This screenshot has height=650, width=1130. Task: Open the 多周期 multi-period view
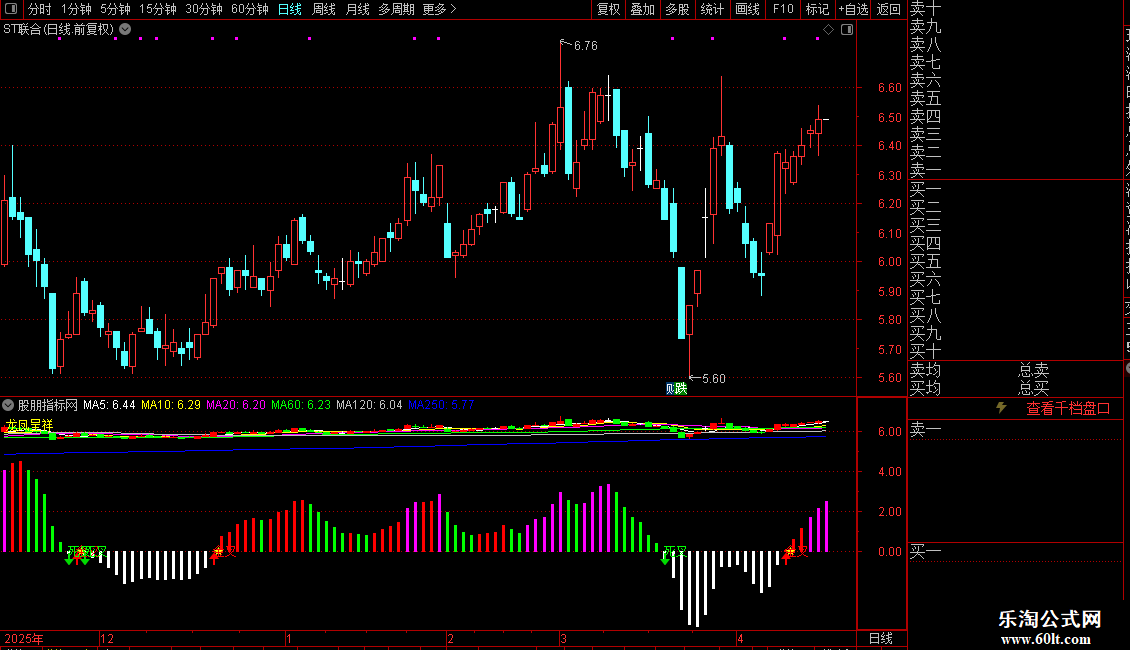tap(396, 9)
